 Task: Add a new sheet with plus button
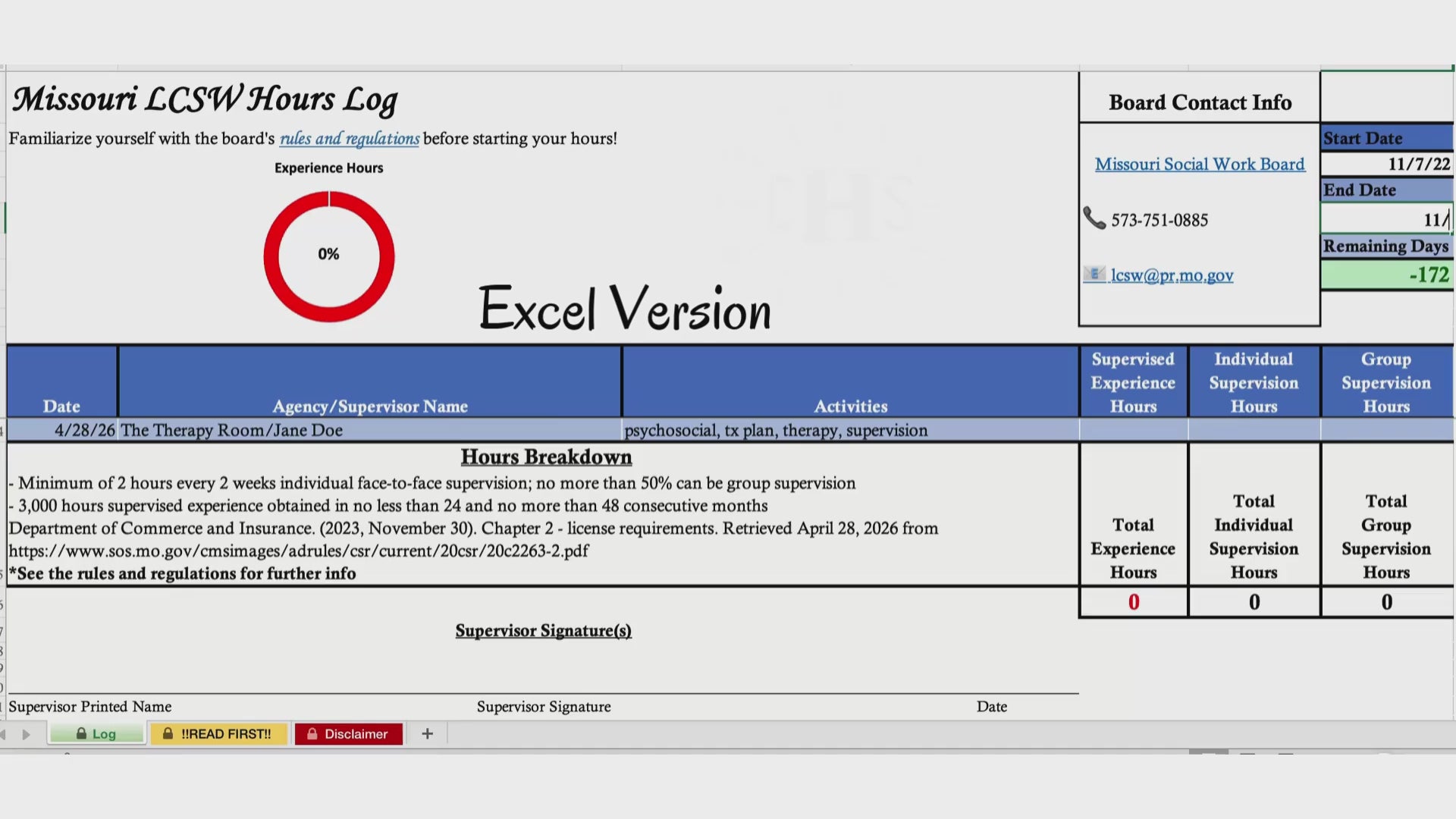coord(427,733)
